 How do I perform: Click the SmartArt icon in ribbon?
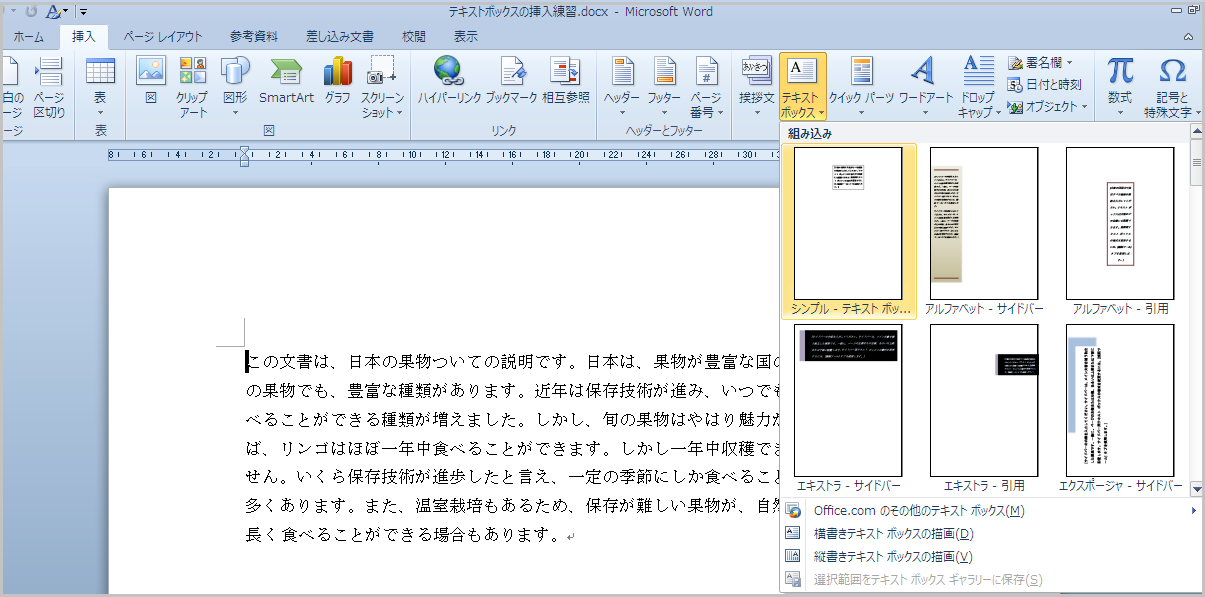pos(286,73)
